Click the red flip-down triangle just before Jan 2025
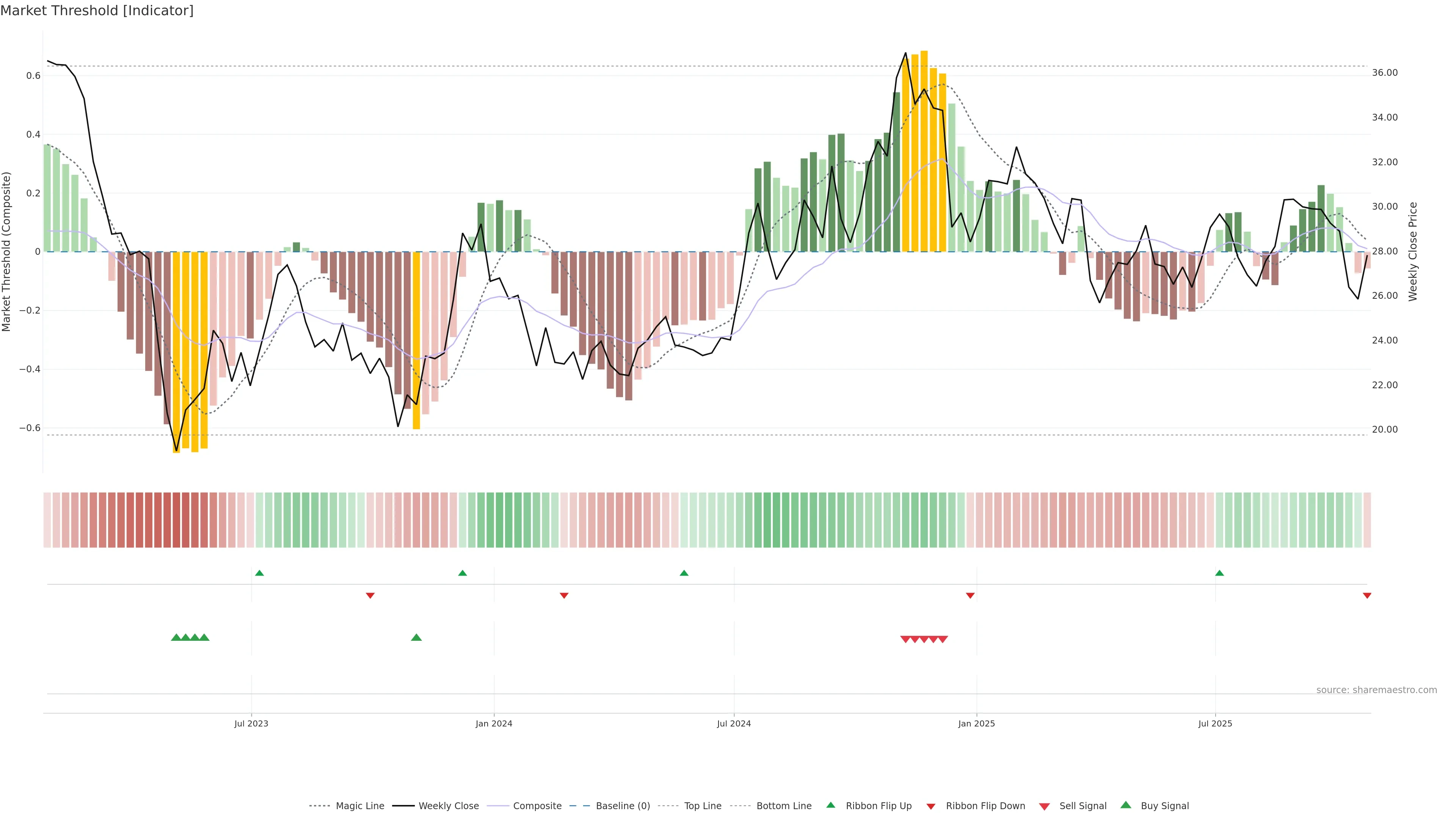 [x=970, y=595]
